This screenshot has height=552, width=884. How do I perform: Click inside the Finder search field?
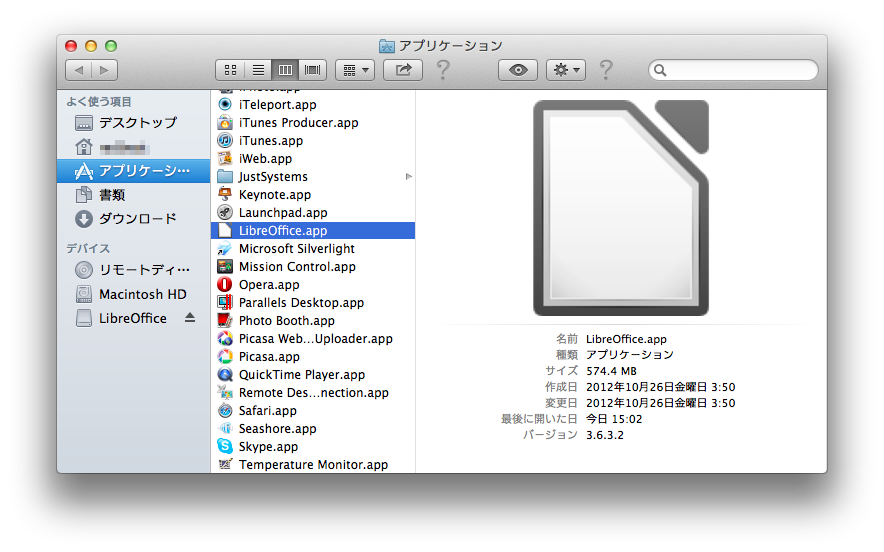tap(733, 70)
